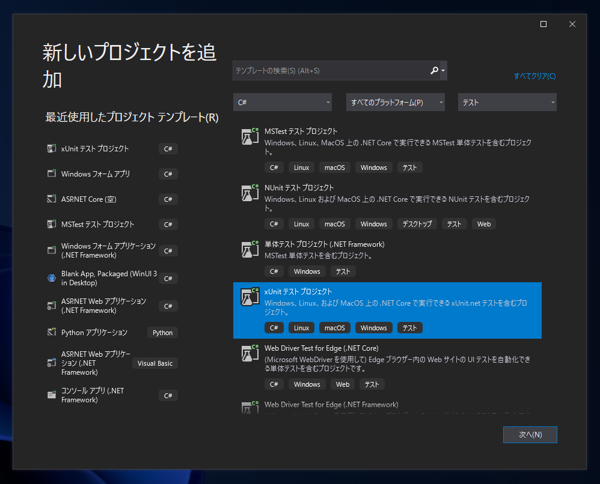
Task: Click the Web Driver Test for Edge (.NET Framework) icon
Action: [250, 407]
